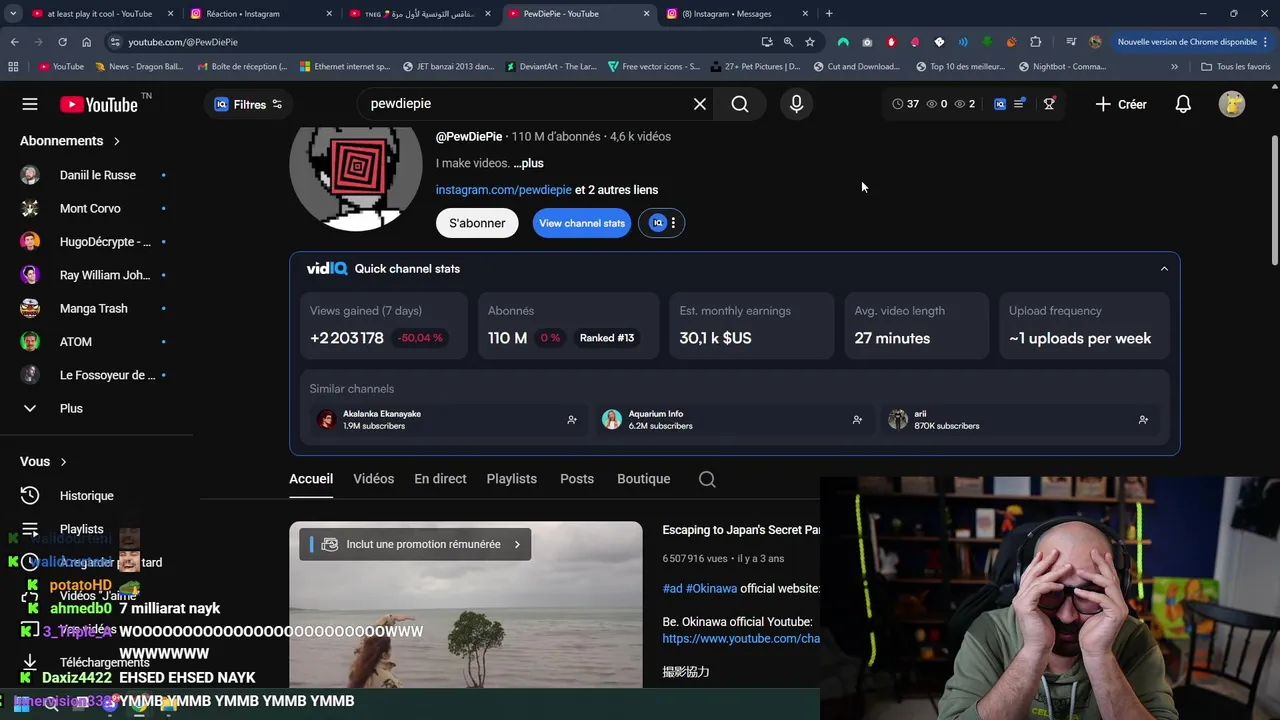Open the vidIQ IQ icon in header
The image size is (1280, 720).
(x=999, y=104)
